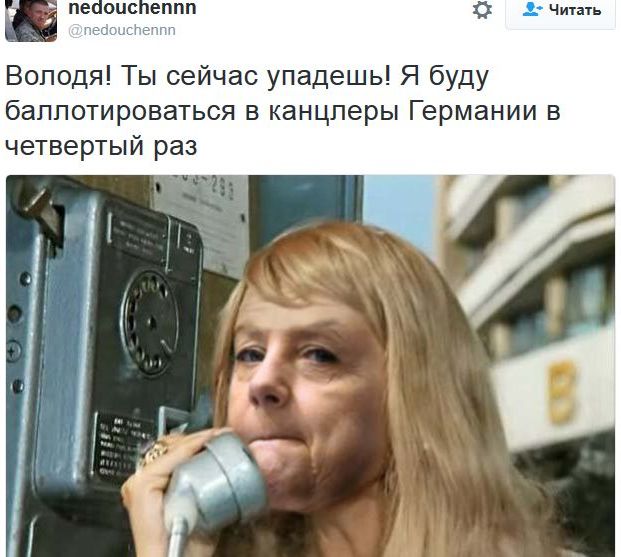This screenshot has height=557, width=621.
Task: Click the Читать follow button
Action: pos(560,12)
